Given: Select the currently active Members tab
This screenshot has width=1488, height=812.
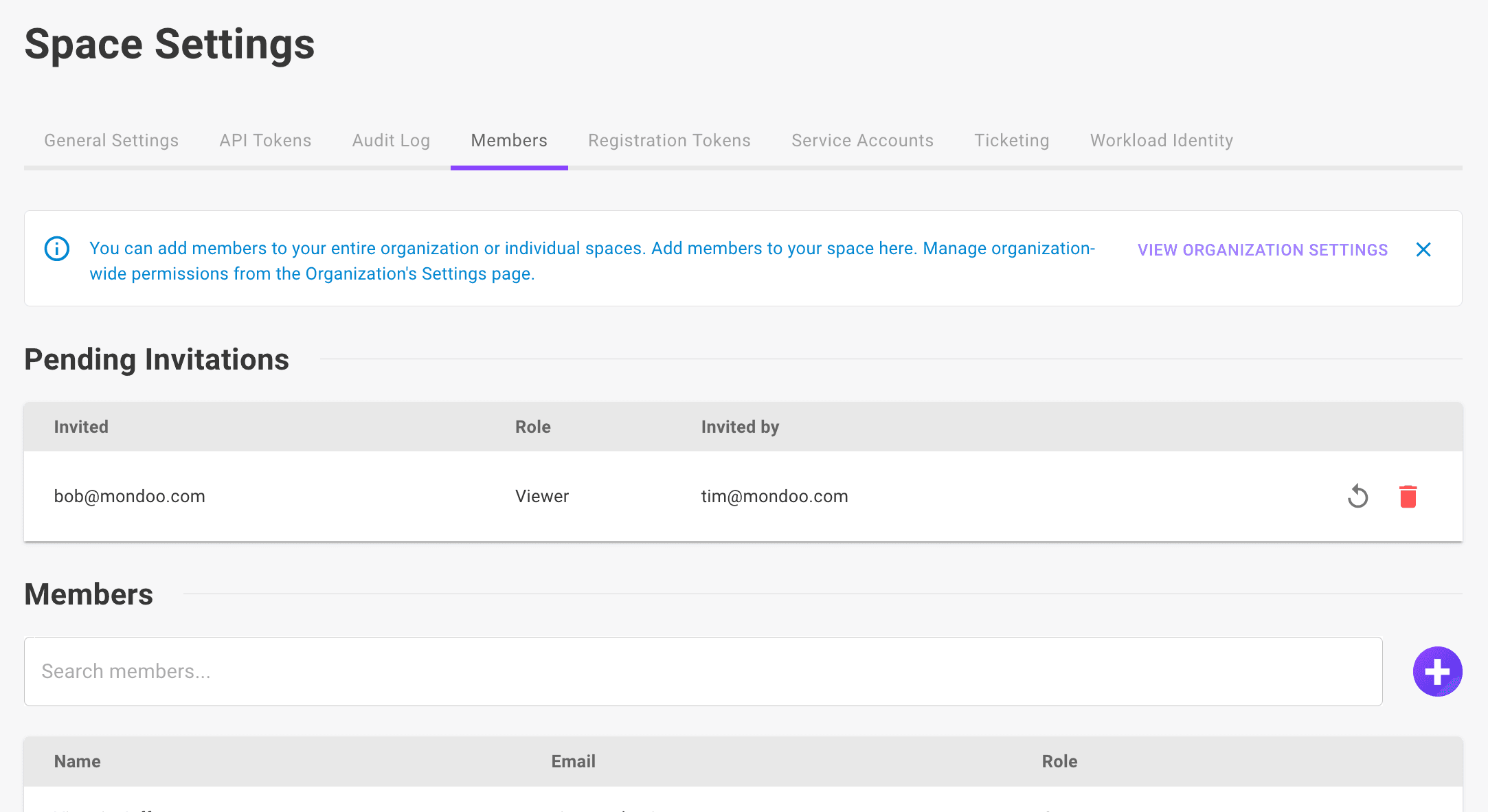Looking at the screenshot, I should (508, 140).
